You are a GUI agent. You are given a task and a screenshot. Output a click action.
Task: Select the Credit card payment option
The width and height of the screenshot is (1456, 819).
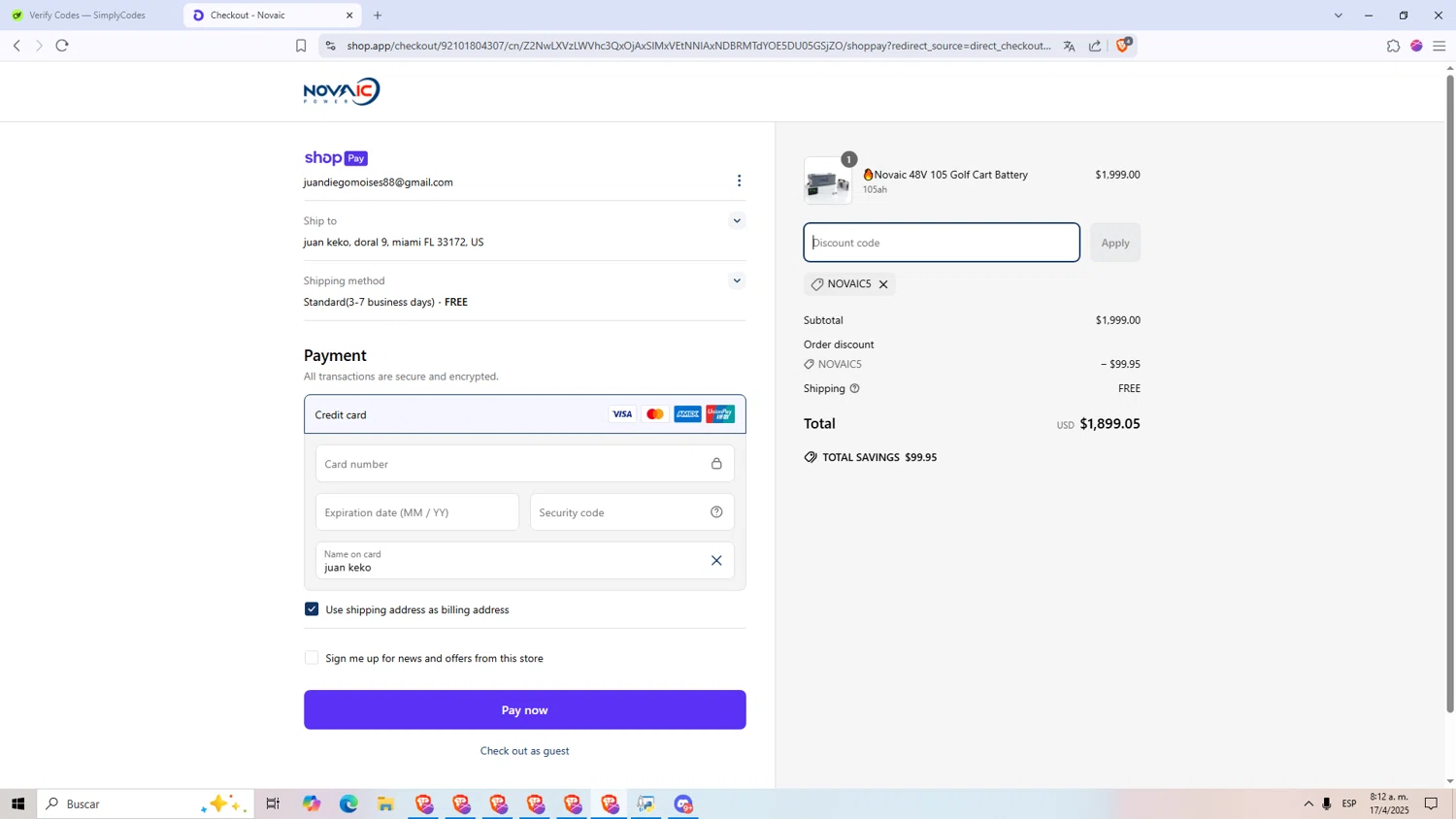click(x=524, y=414)
